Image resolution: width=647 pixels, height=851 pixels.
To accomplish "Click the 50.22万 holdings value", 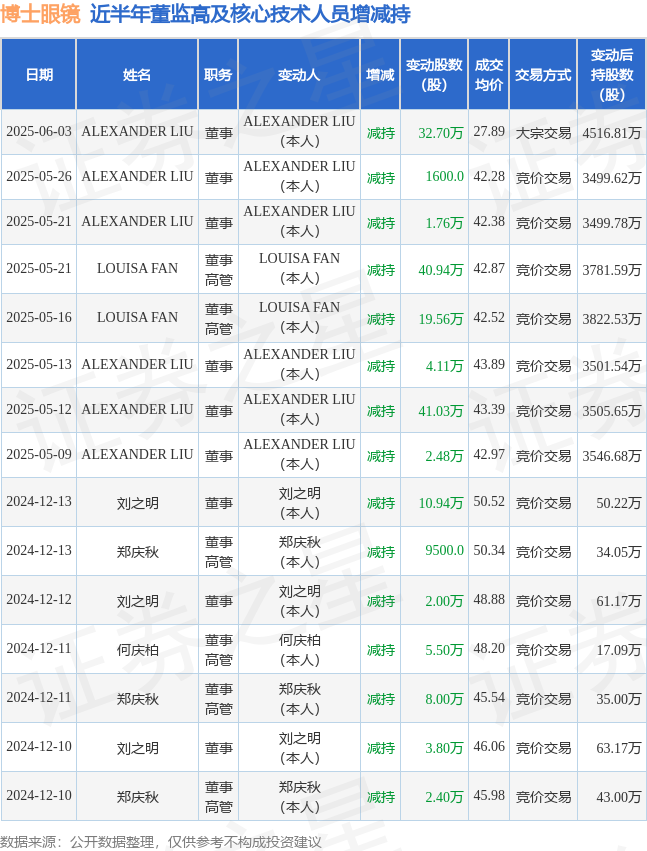I will tap(619, 503).
